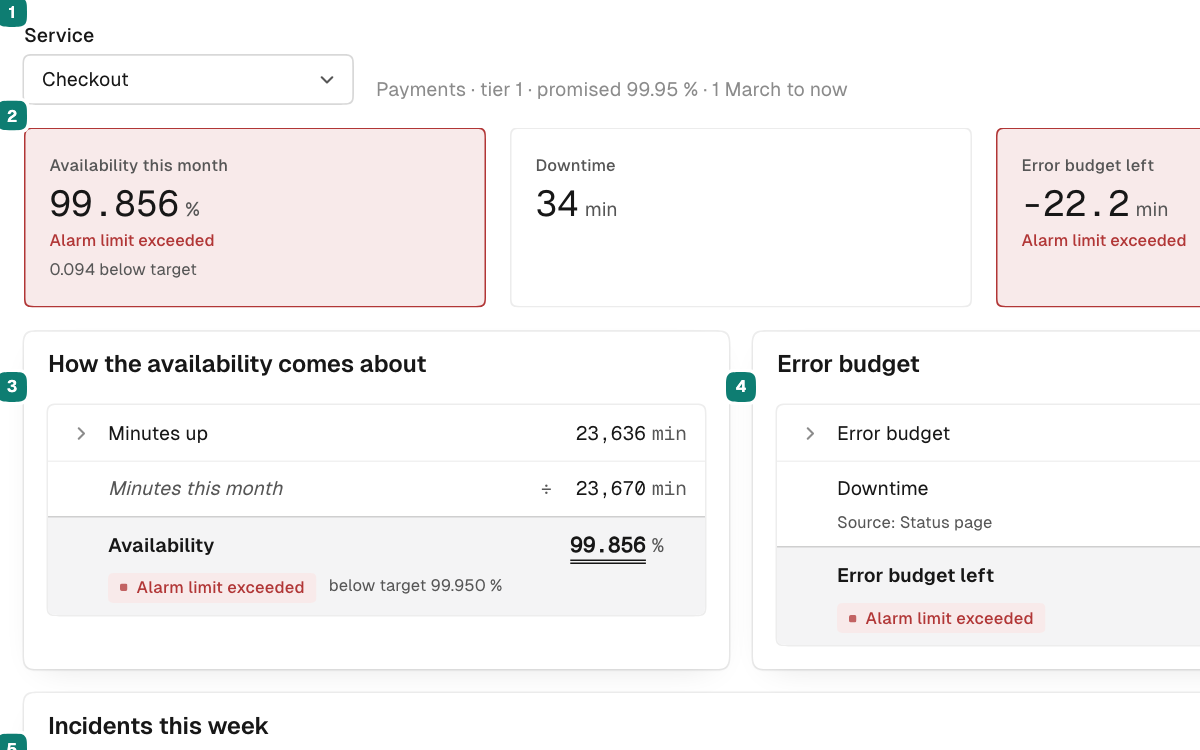Click the 23,636 min value

tap(631, 434)
